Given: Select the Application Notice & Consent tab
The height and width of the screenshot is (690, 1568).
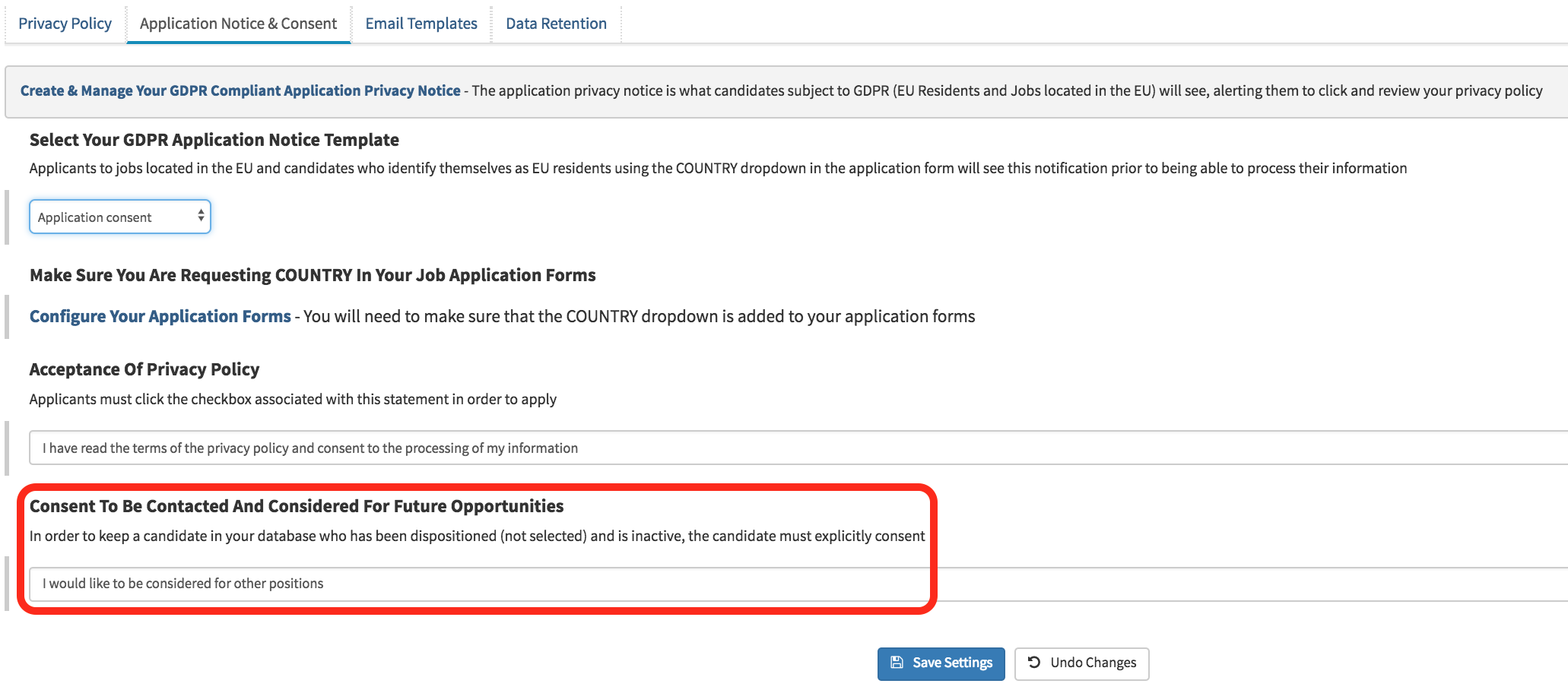Looking at the screenshot, I should [x=238, y=24].
